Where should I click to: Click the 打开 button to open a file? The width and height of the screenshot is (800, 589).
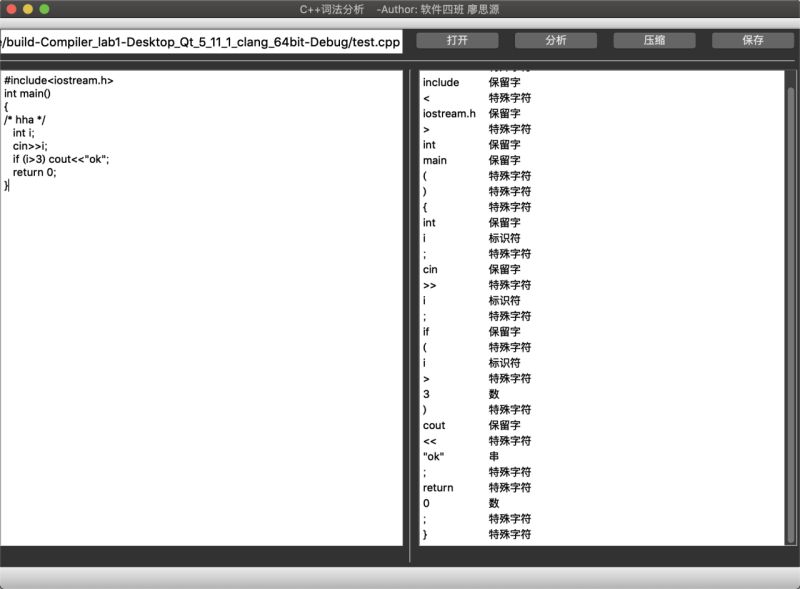point(456,40)
